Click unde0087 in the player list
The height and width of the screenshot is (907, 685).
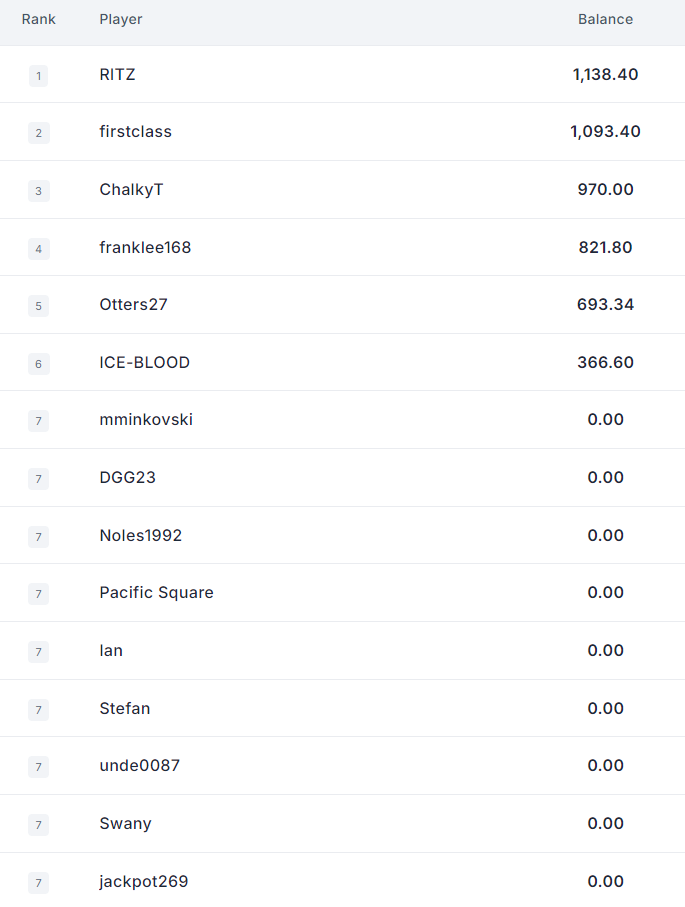(x=139, y=766)
